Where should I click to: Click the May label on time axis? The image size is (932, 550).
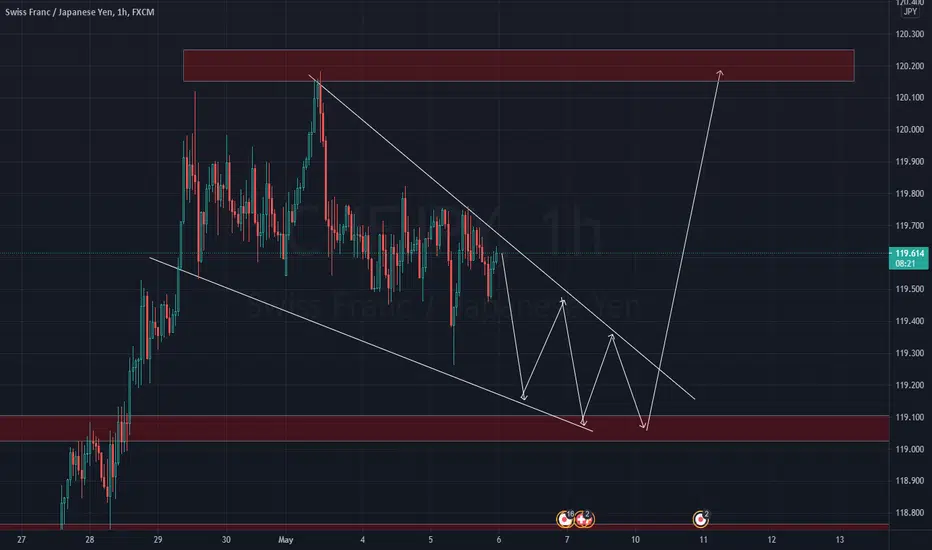(x=286, y=540)
